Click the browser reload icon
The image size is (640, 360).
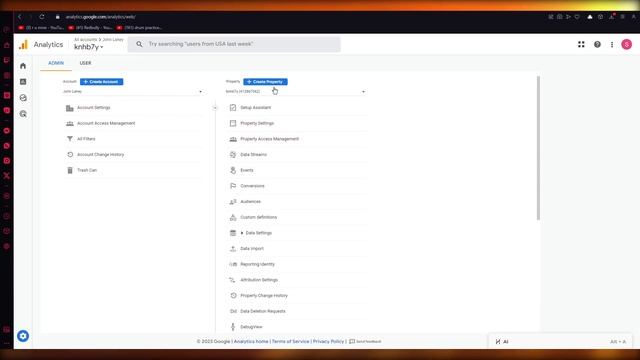42,17
